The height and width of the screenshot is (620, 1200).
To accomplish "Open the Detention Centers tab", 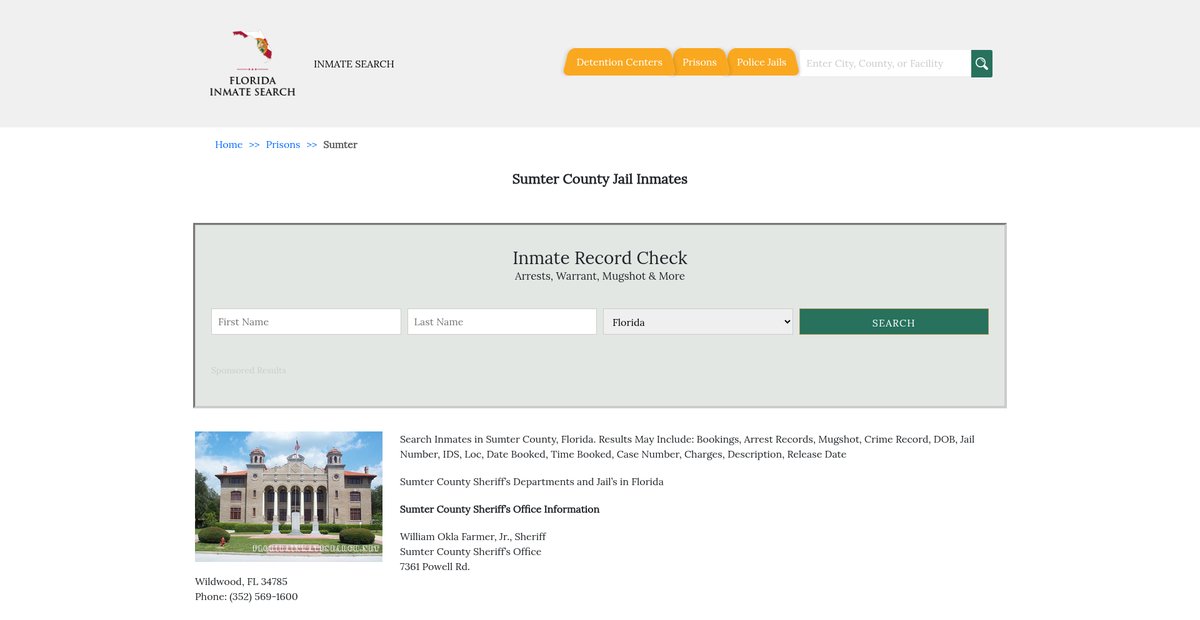I will (x=618, y=62).
